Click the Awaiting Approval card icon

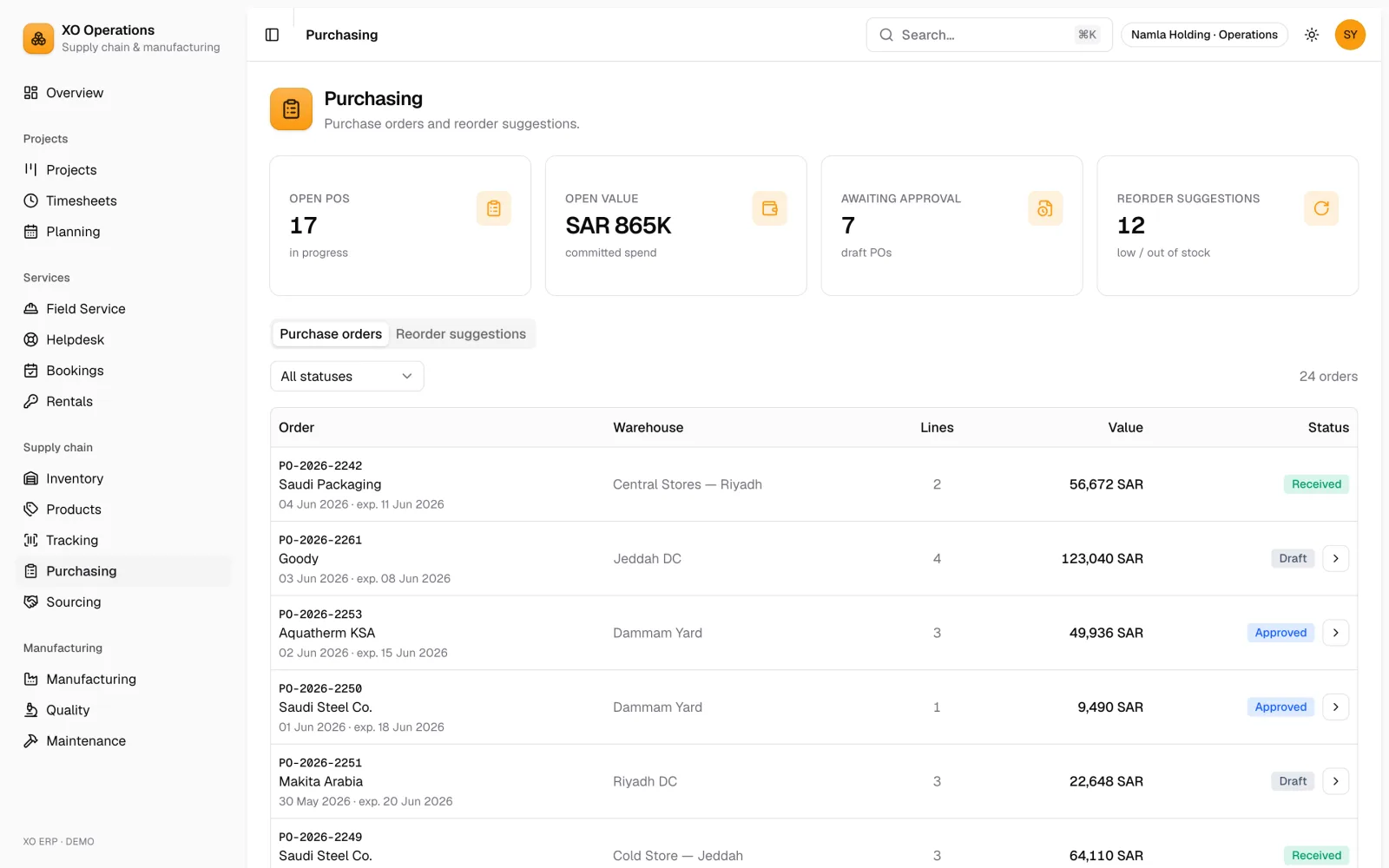1045,208
